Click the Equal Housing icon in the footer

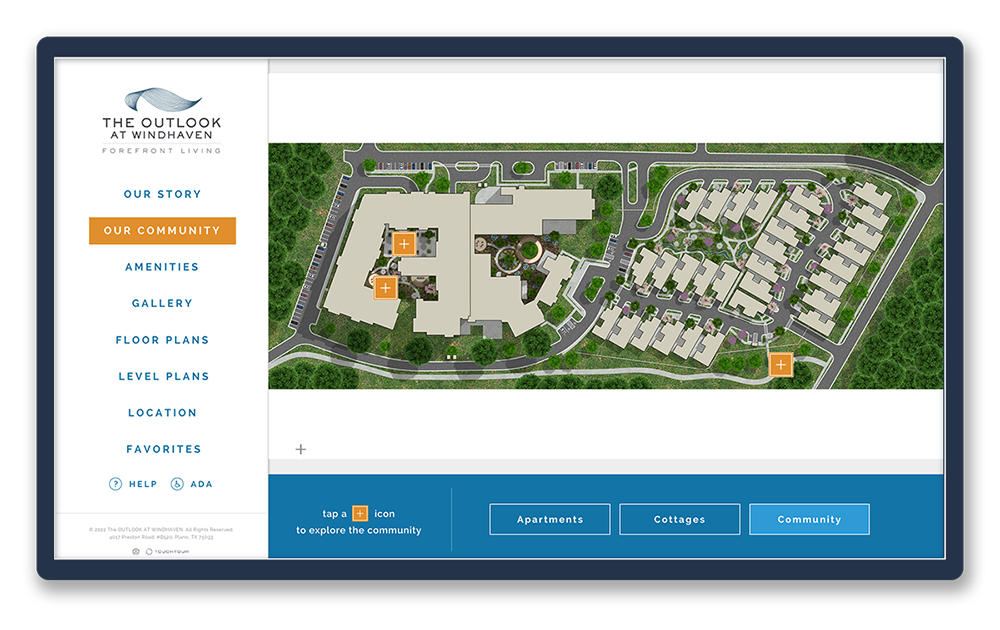[x=136, y=551]
